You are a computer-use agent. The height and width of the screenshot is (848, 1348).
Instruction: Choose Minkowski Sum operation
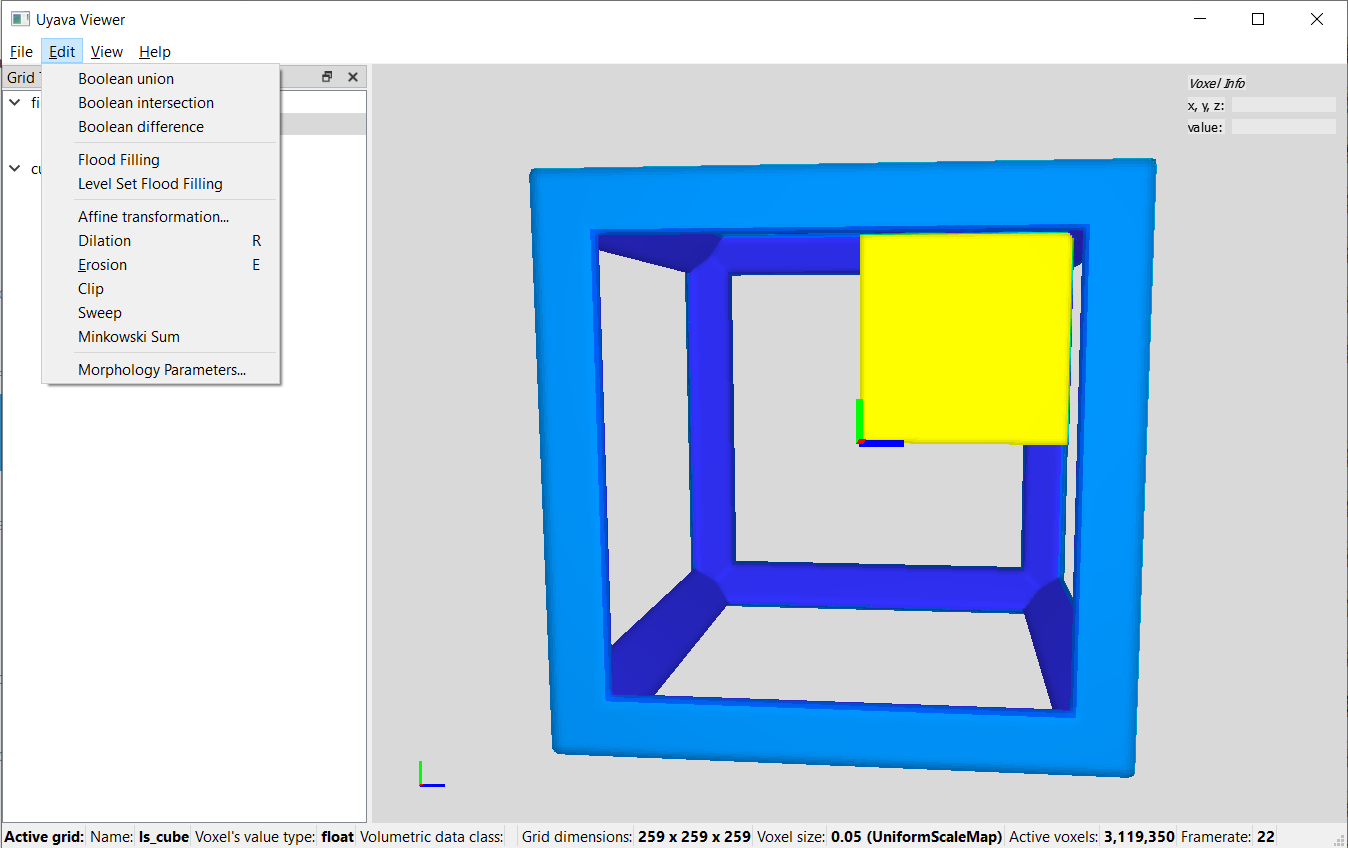(129, 337)
